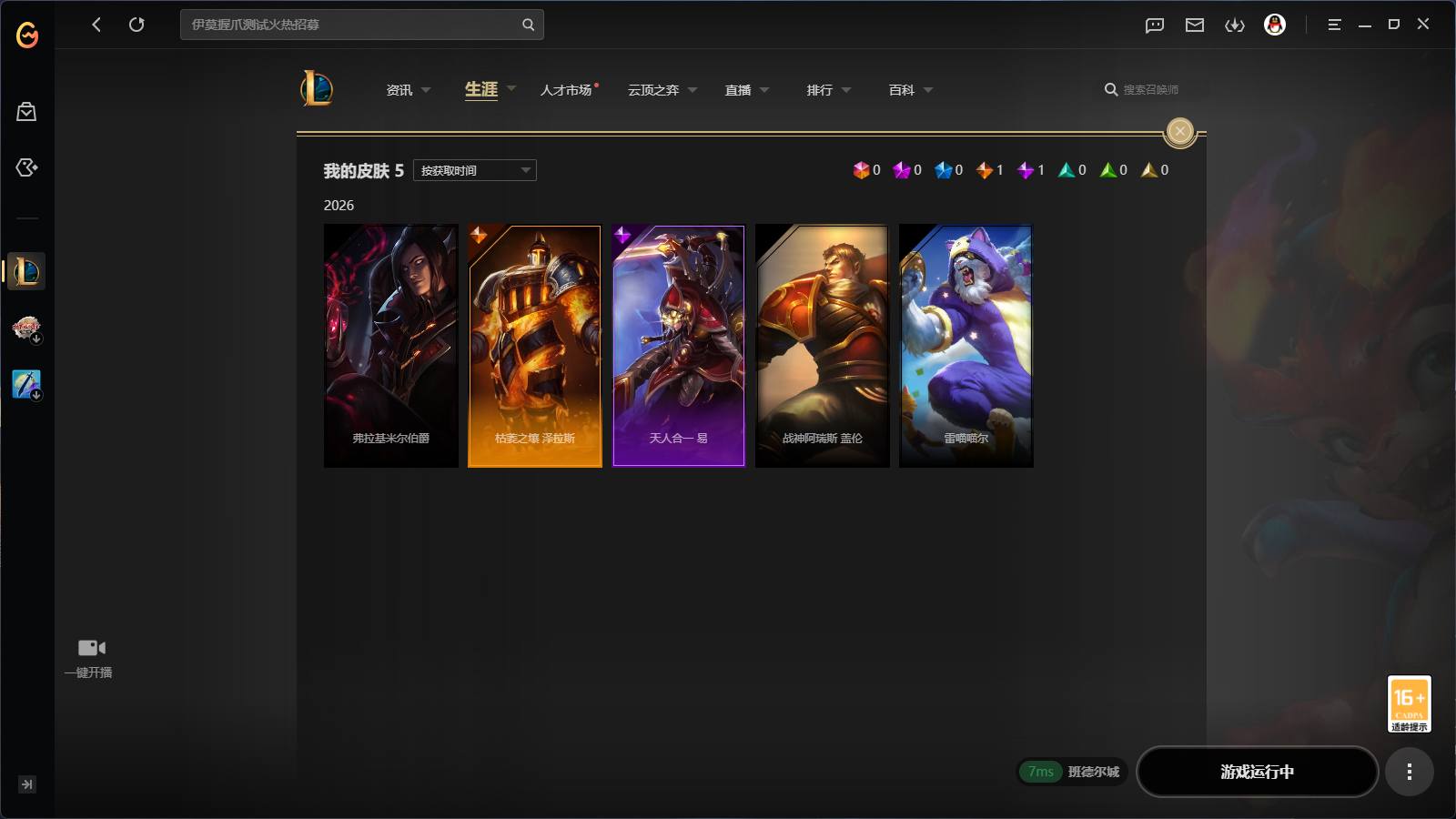Open the hamburger main menu

click(1334, 25)
